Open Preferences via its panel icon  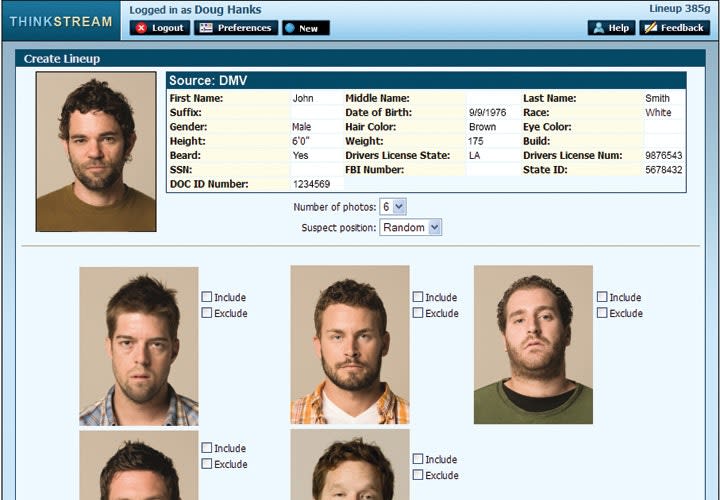click(x=206, y=28)
